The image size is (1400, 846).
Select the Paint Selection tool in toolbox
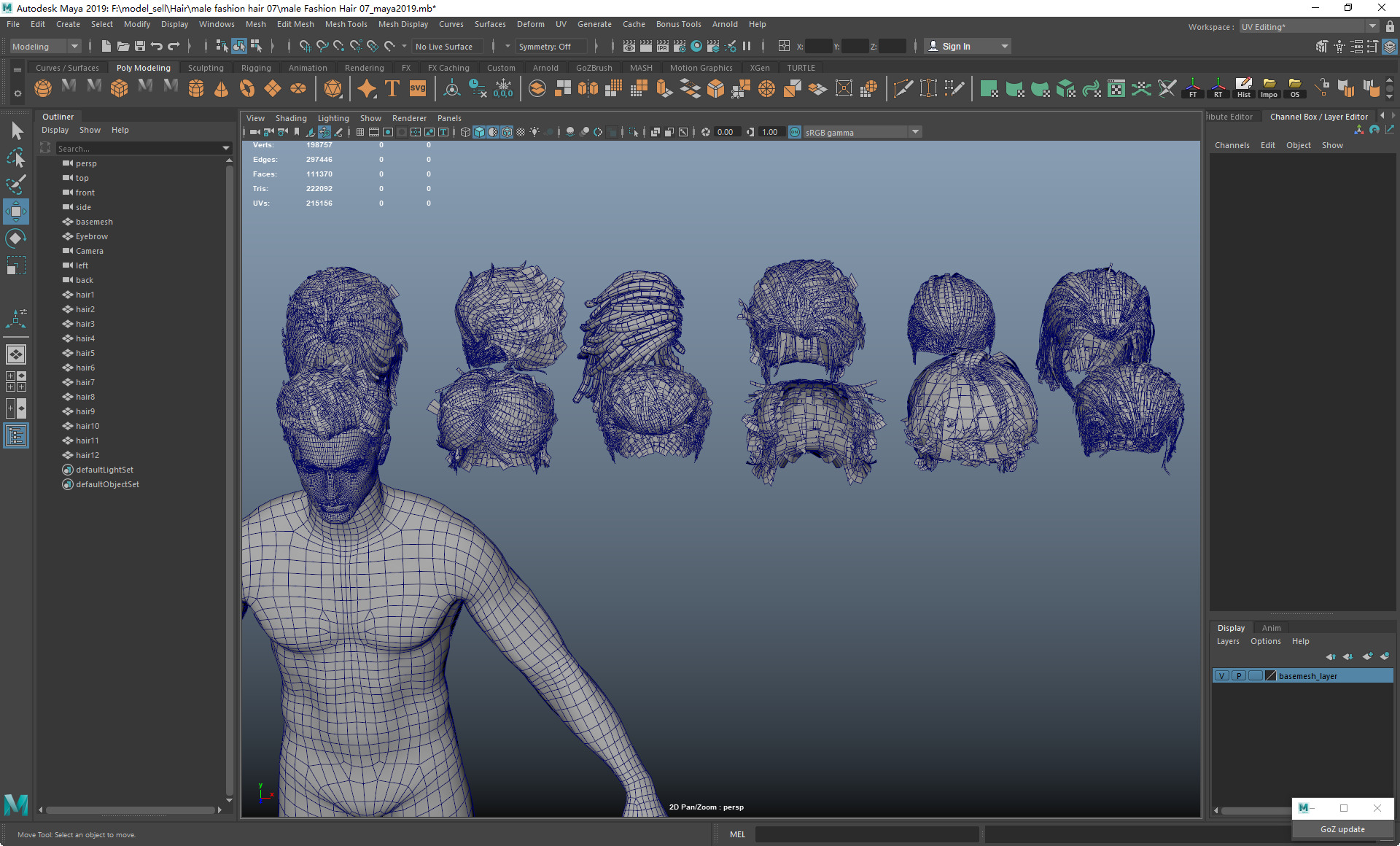16,185
